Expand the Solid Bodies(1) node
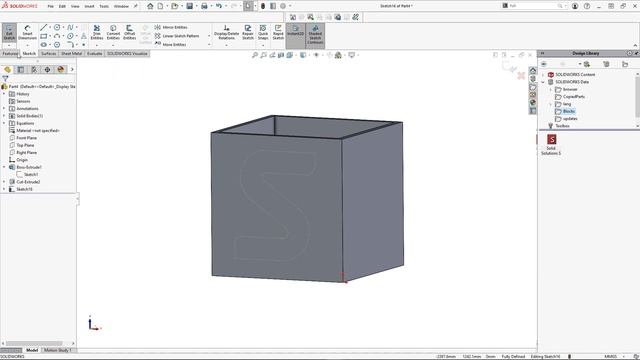This screenshot has height=360, width=640. 4,116
